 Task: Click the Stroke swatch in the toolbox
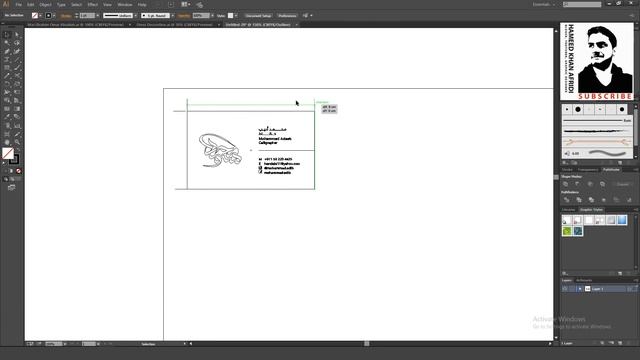[x=15, y=160]
